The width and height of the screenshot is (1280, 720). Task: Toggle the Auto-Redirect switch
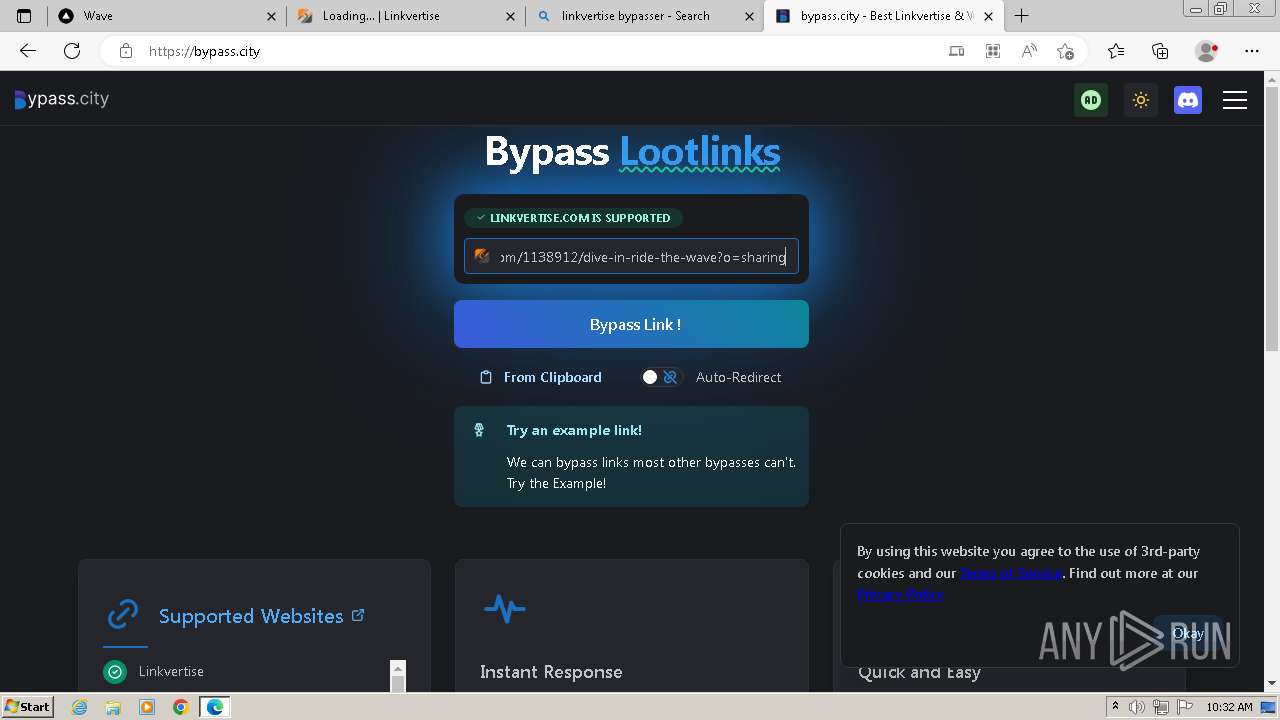tap(661, 377)
